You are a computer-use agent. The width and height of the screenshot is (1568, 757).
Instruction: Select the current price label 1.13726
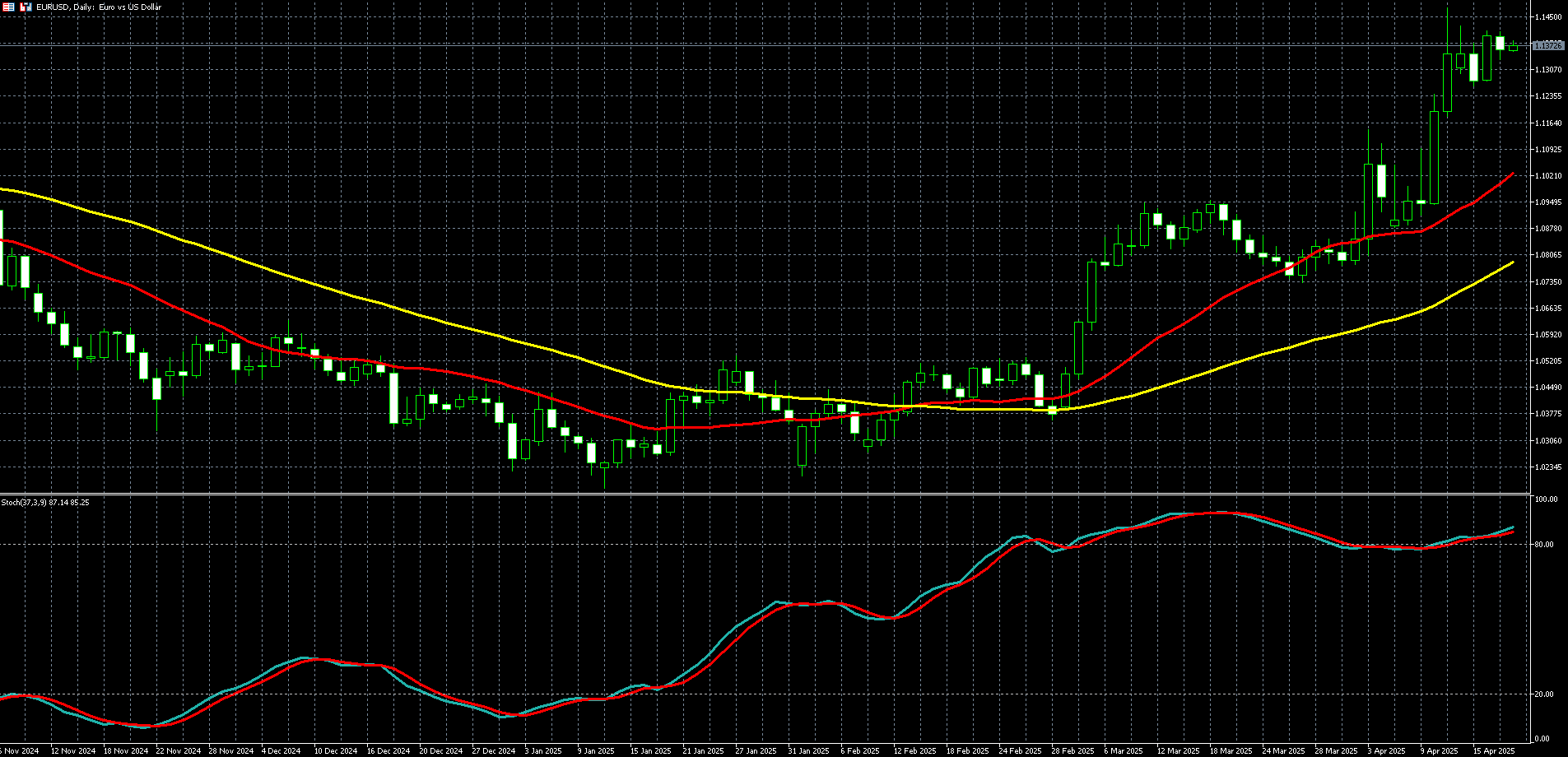pos(1547,46)
